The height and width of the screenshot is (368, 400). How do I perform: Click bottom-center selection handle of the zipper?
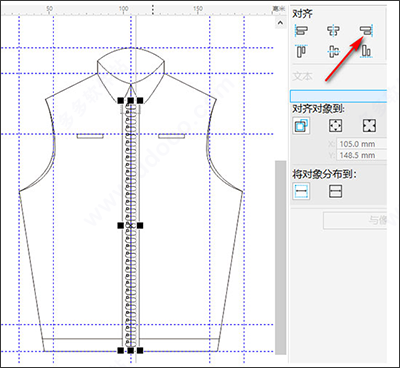click(x=131, y=350)
